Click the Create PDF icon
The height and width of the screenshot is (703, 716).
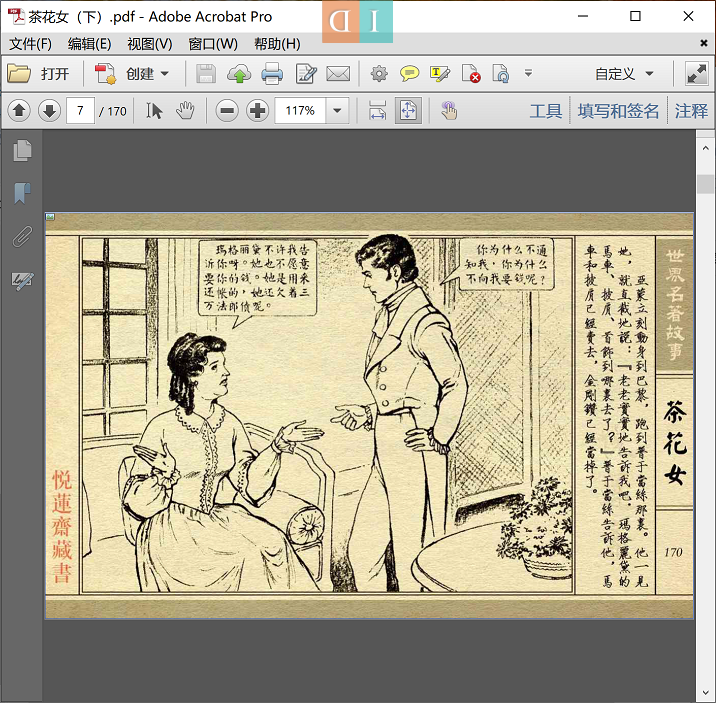click(105, 73)
